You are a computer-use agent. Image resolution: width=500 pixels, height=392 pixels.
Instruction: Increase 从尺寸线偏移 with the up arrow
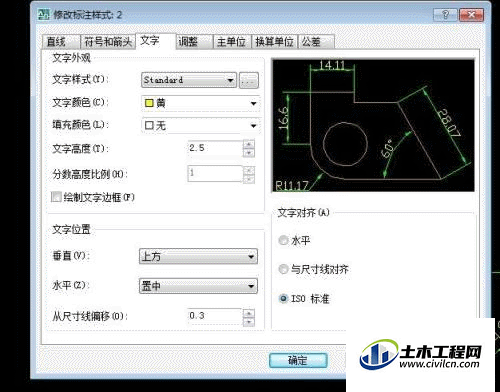pyautogui.click(x=249, y=313)
